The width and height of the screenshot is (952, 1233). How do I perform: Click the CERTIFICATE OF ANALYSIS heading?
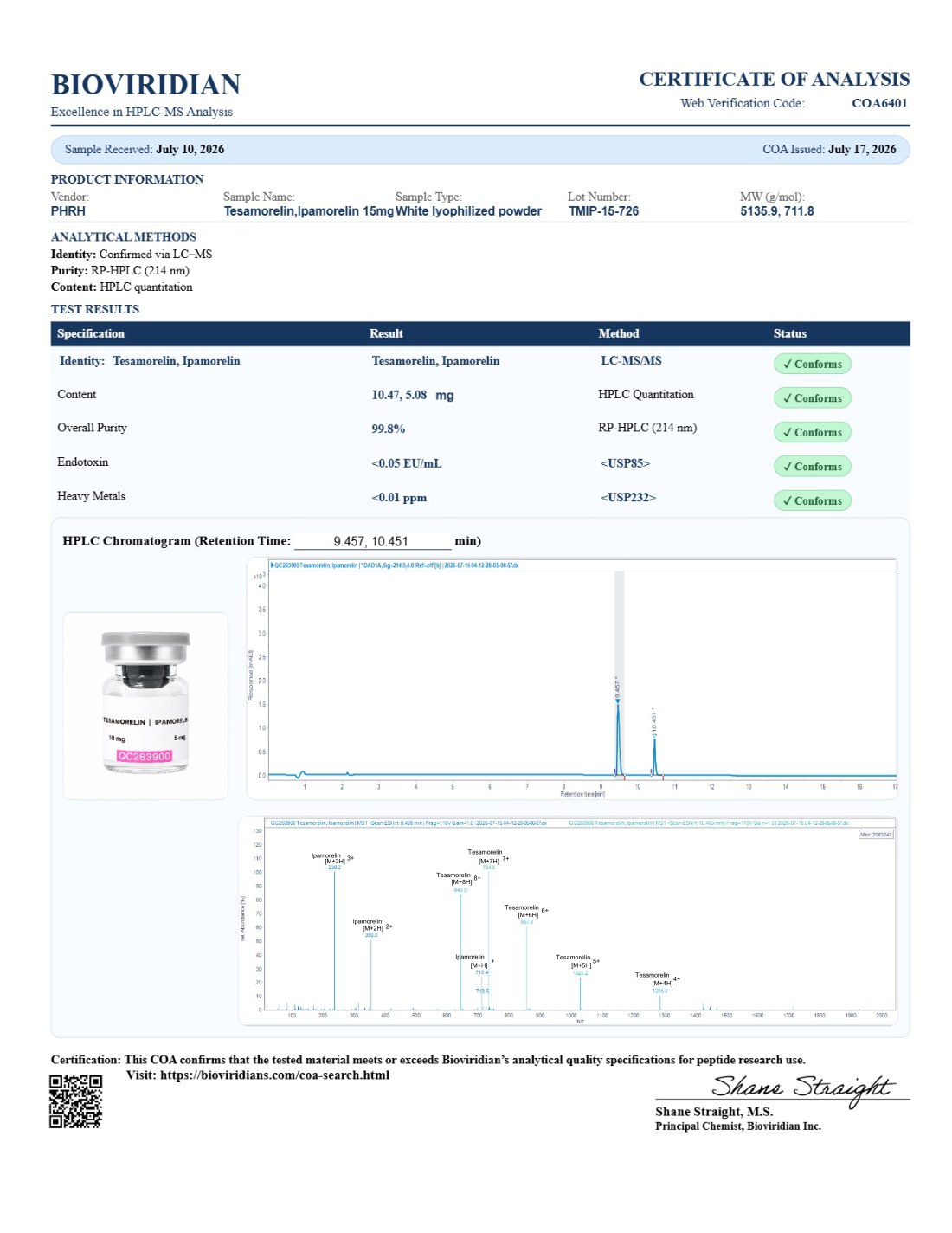[774, 79]
